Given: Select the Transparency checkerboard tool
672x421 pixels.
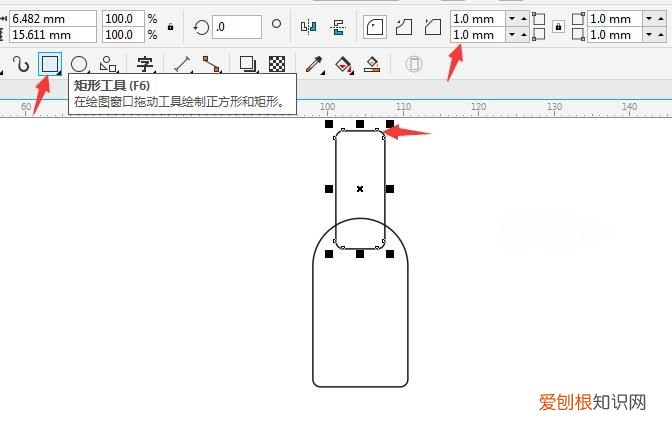Looking at the screenshot, I should pos(277,65).
